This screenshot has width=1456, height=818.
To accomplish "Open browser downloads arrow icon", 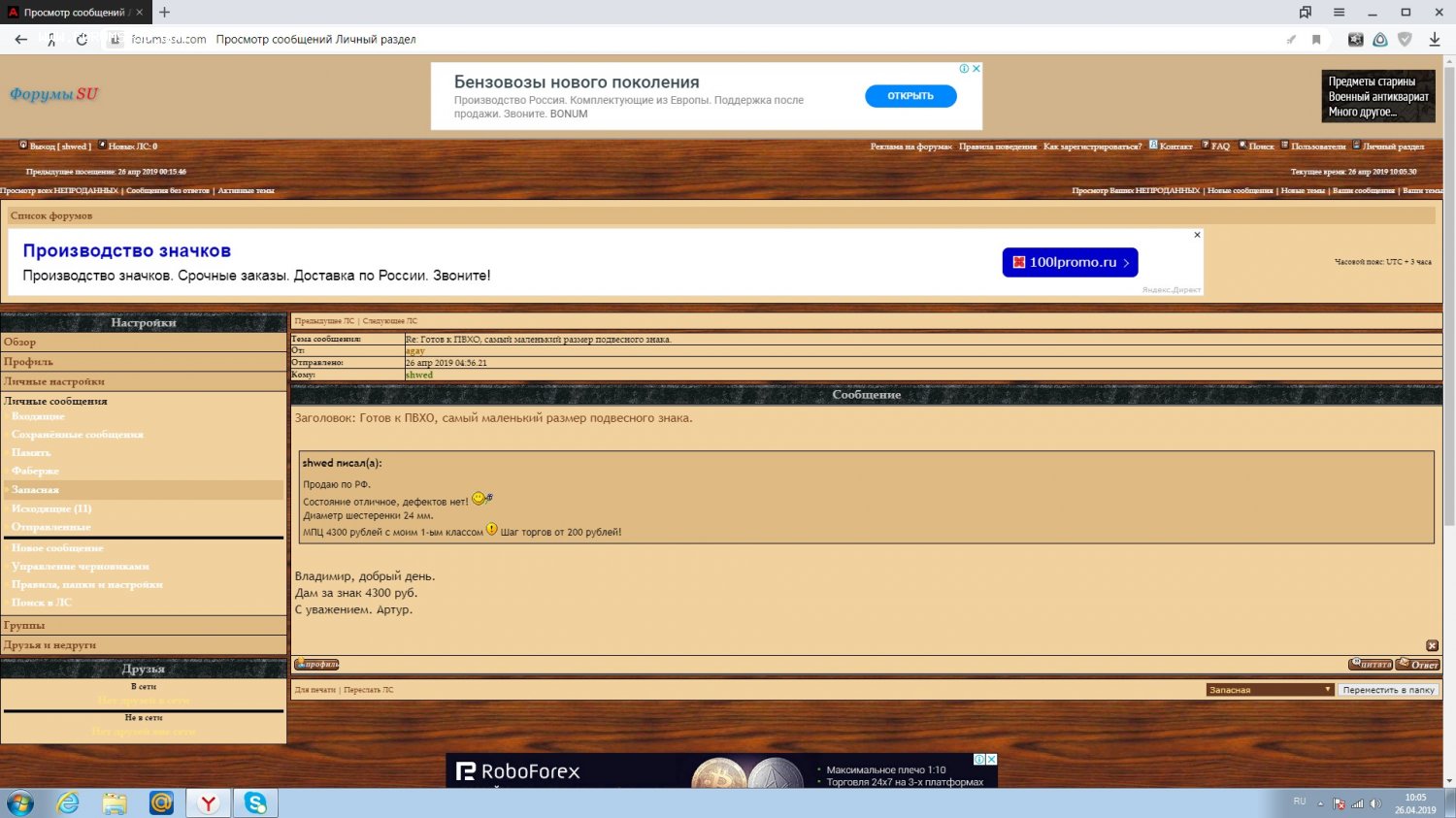I will tap(1434, 40).
